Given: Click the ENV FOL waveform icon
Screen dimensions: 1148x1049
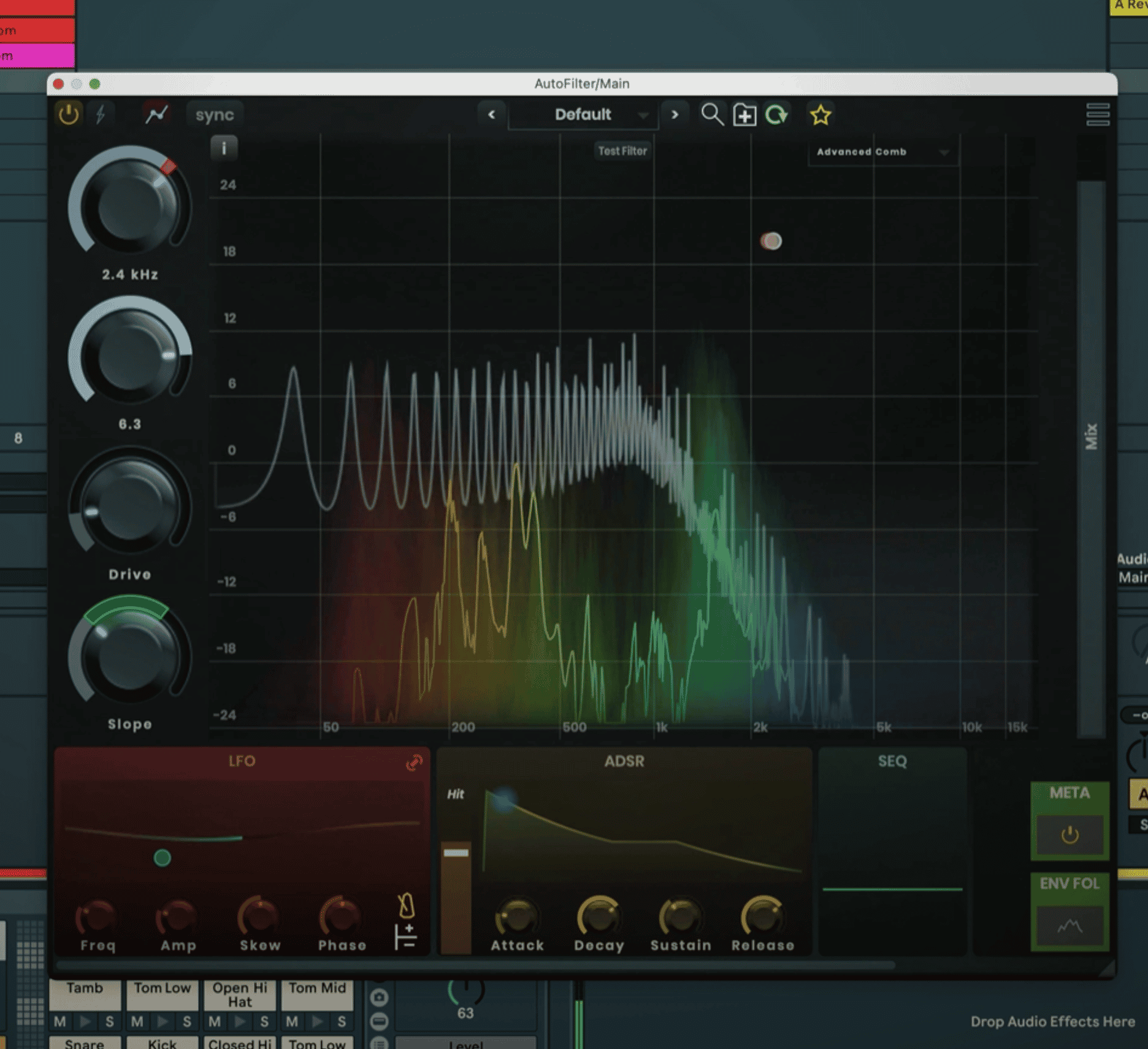Looking at the screenshot, I should [x=1070, y=926].
